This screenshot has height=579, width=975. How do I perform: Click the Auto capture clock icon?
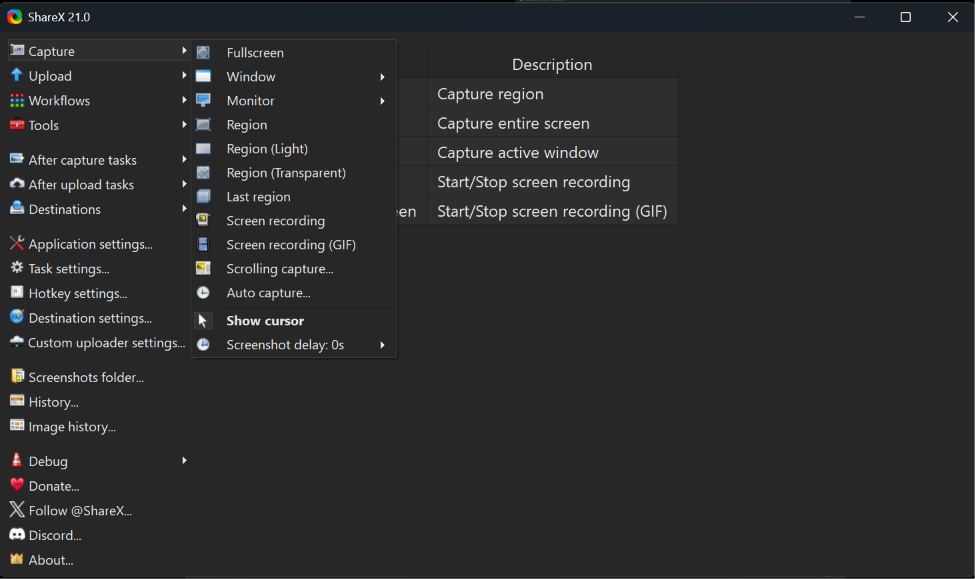(x=203, y=293)
